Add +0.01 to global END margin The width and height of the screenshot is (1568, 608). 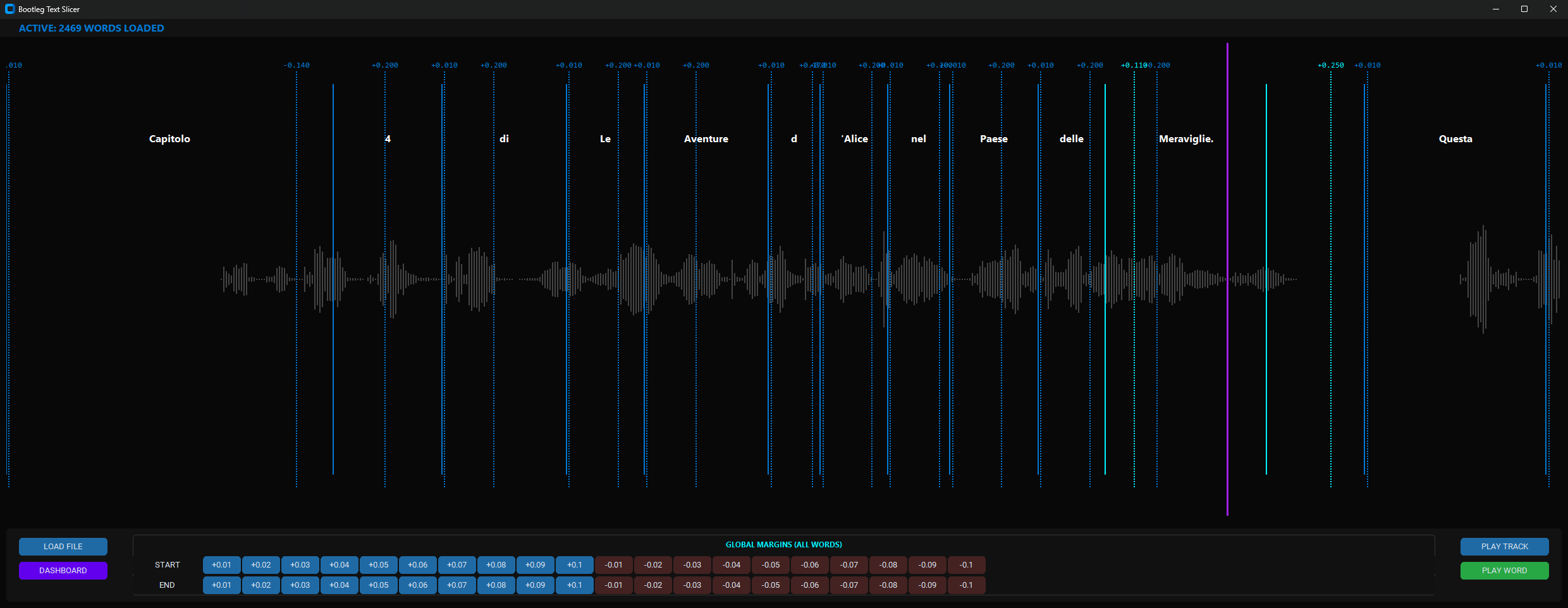(x=221, y=585)
